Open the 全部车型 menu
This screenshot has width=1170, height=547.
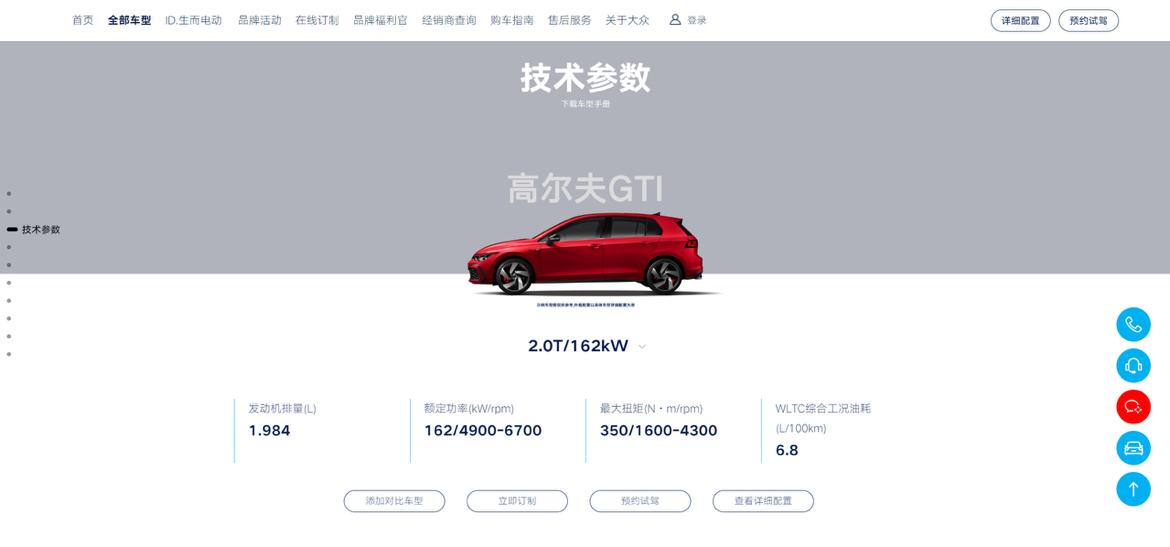[x=129, y=20]
